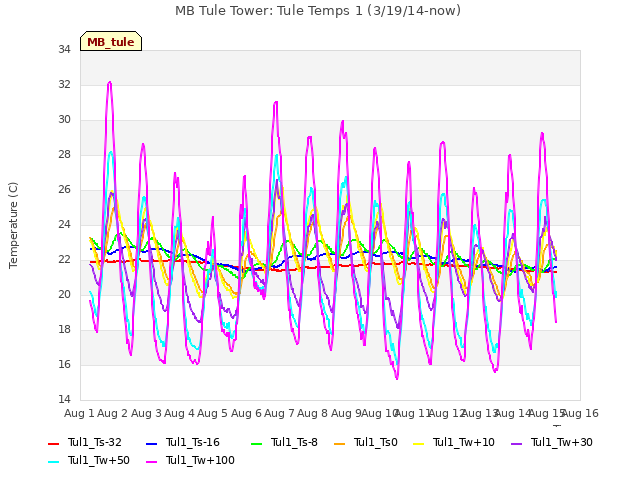Click the Aug 4 x-axis tick label

pyautogui.click(x=179, y=413)
